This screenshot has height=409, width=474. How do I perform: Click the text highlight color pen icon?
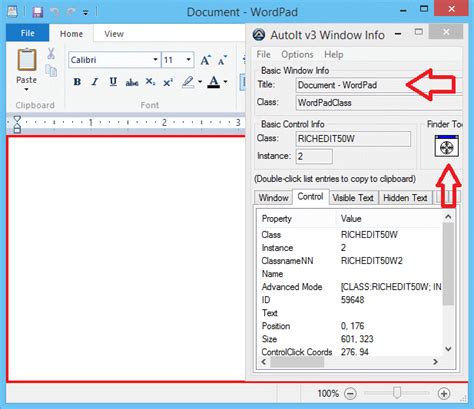[x=188, y=82]
